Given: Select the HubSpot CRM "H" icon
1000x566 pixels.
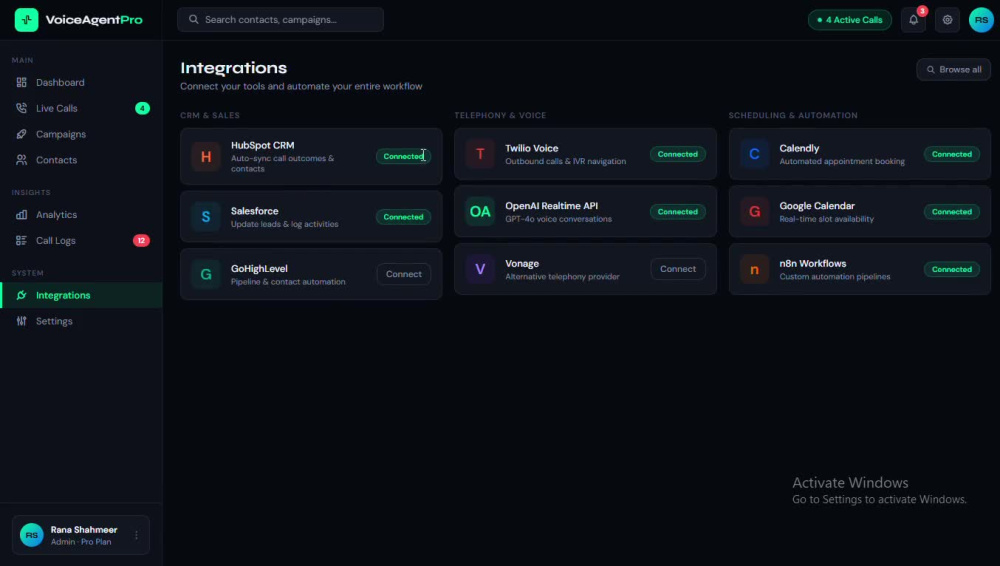Looking at the screenshot, I should click(x=206, y=156).
